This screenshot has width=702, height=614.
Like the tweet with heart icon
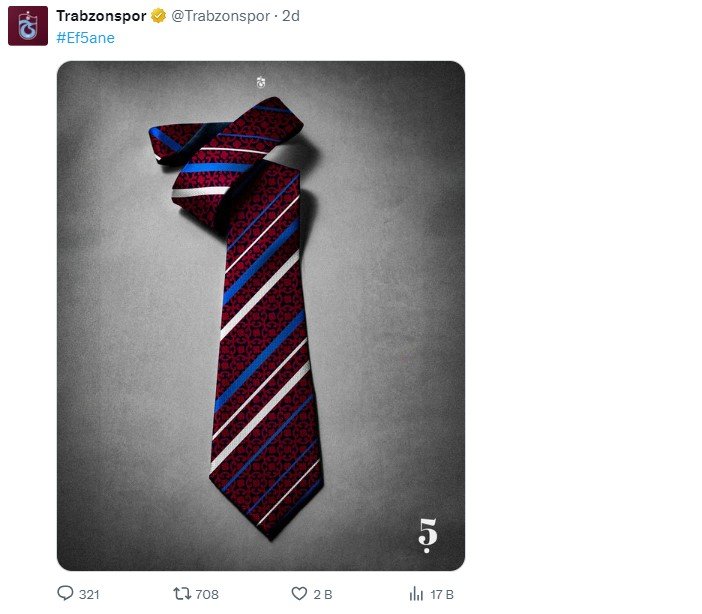[299, 594]
